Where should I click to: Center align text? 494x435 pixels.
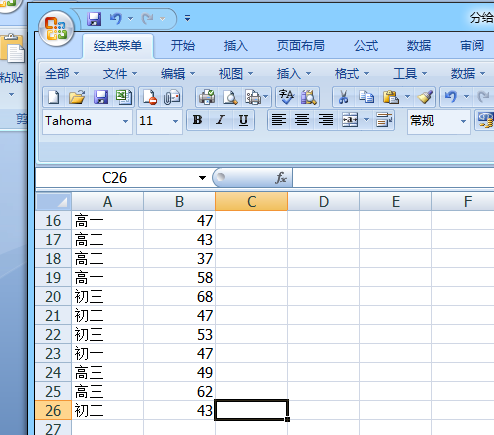coord(302,120)
